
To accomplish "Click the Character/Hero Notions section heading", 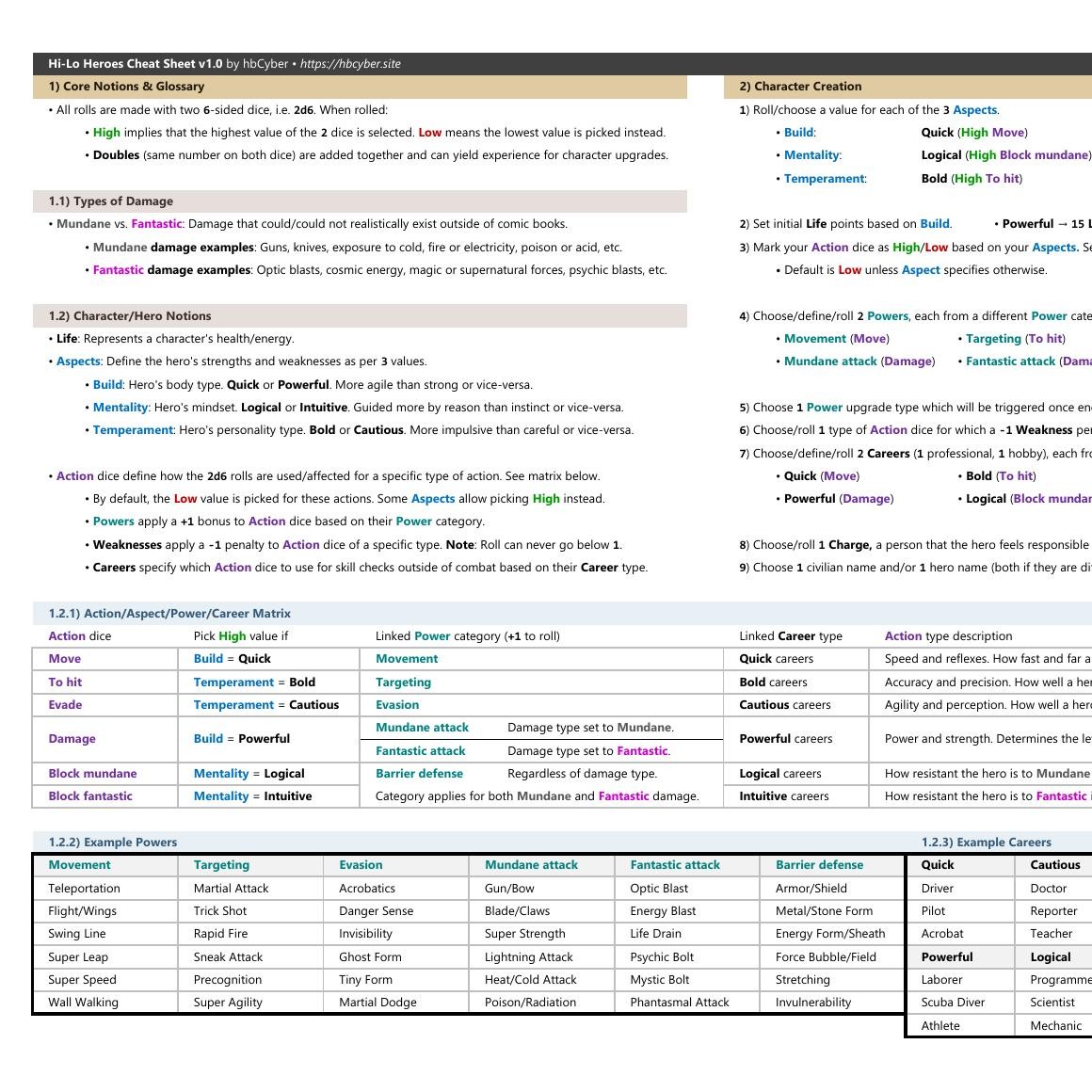I will coord(130,316).
